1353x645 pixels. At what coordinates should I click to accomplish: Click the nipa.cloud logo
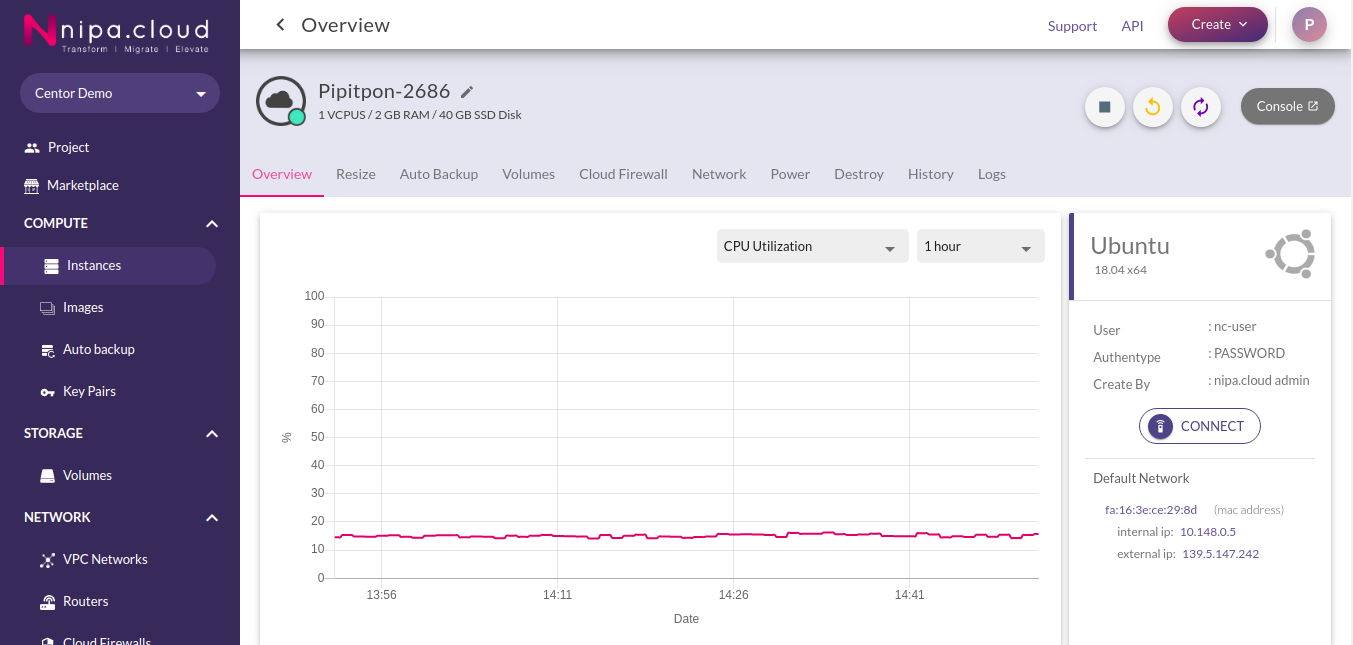click(116, 33)
